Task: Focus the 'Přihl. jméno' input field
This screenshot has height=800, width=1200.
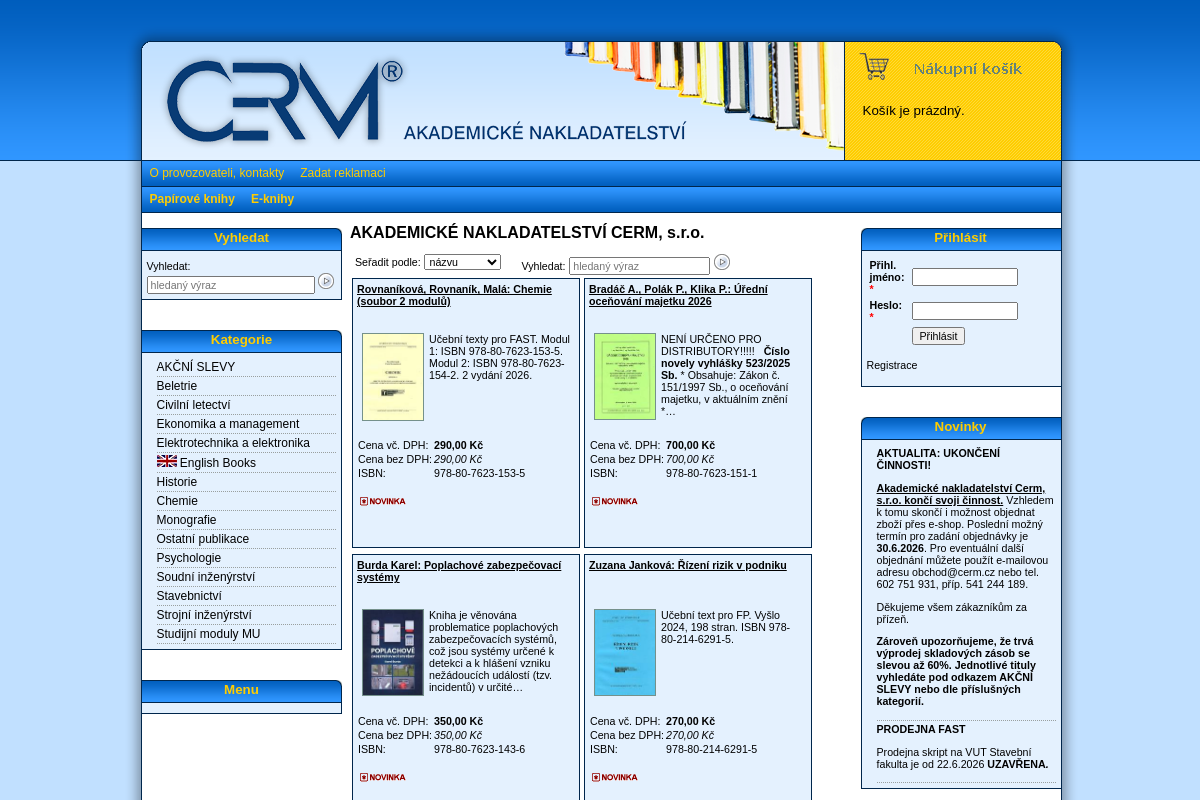Action: [x=965, y=277]
